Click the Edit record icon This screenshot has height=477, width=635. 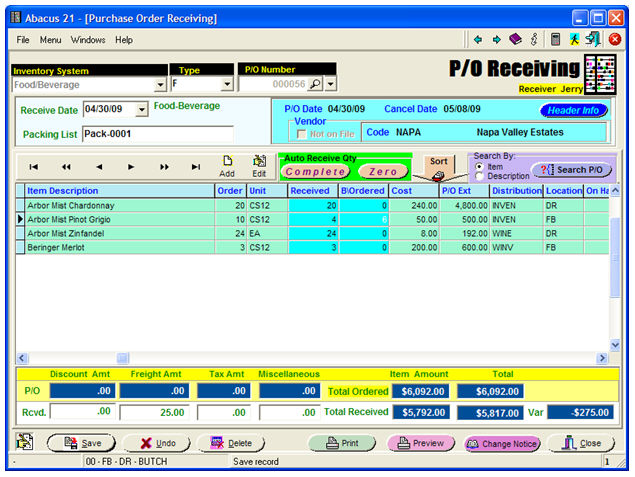click(x=259, y=165)
